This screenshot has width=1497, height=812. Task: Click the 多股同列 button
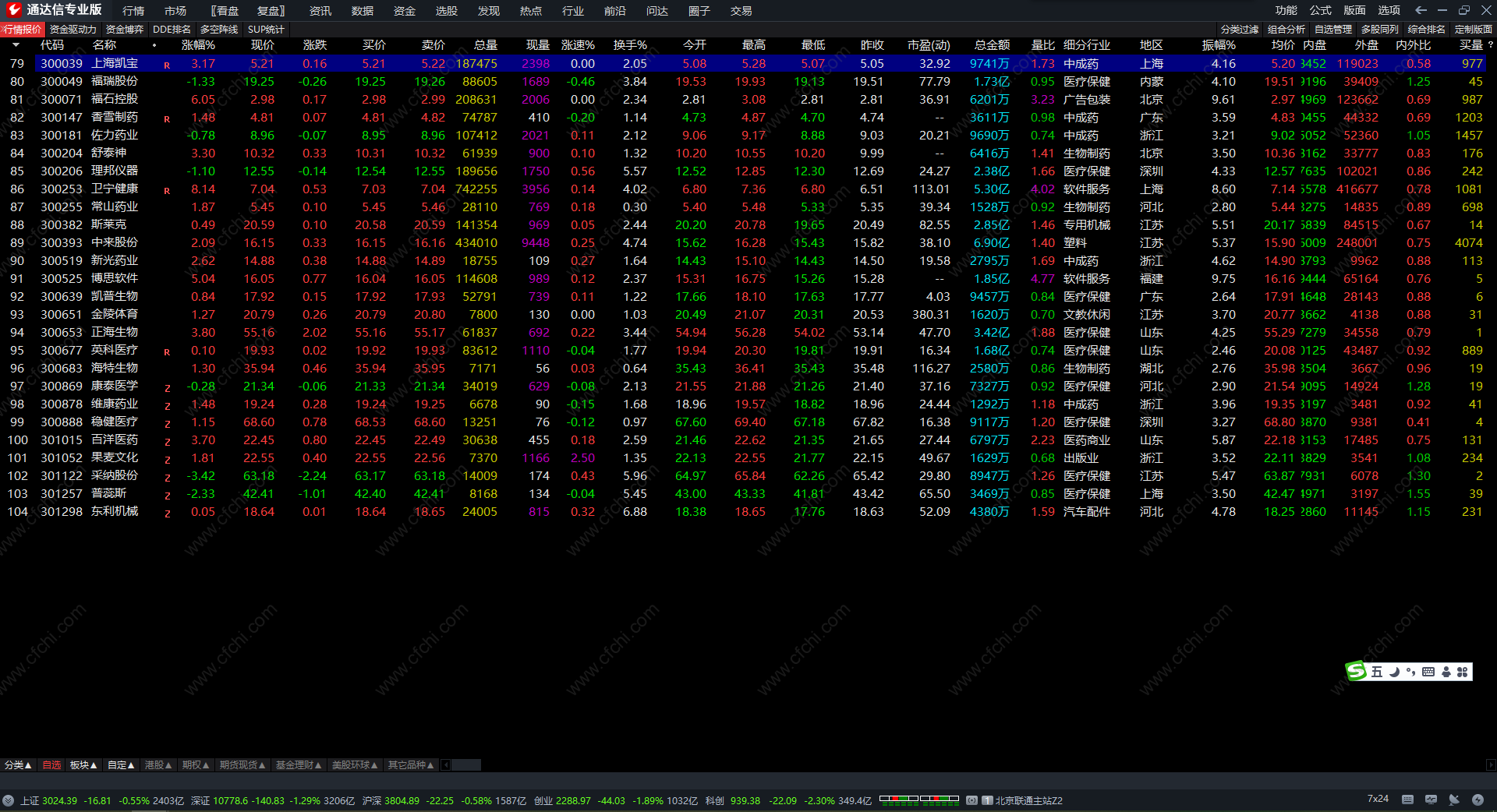[x=1380, y=30]
